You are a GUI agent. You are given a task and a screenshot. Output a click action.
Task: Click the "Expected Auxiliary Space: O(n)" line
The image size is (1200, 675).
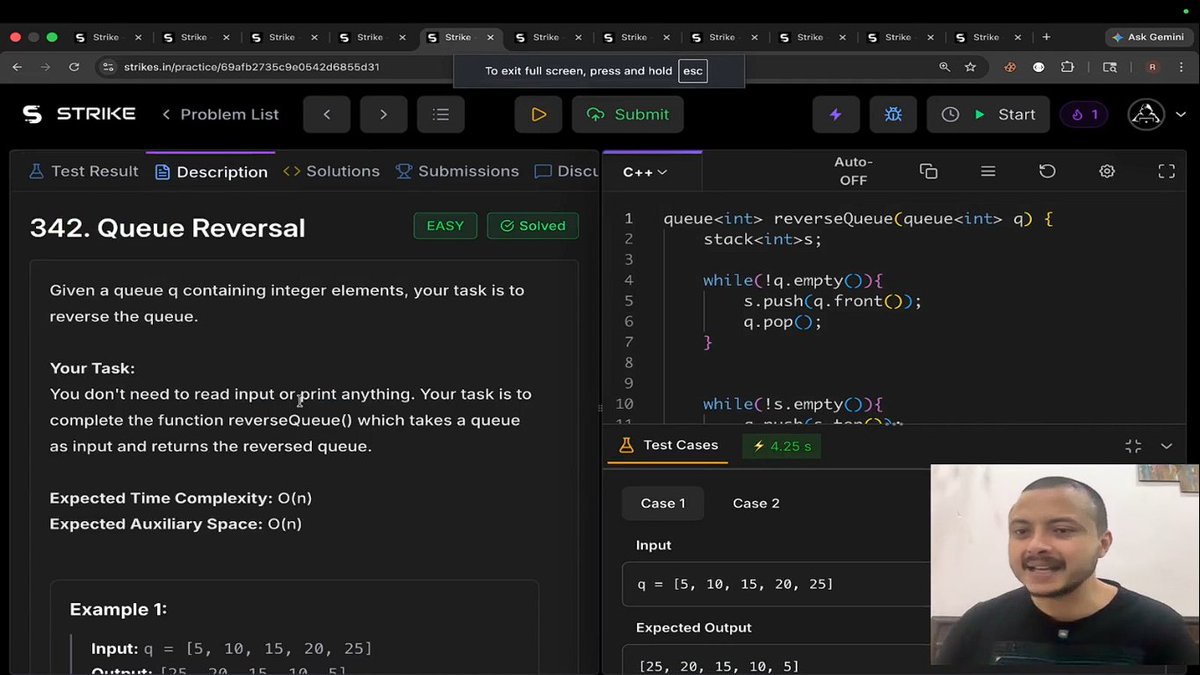(176, 524)
